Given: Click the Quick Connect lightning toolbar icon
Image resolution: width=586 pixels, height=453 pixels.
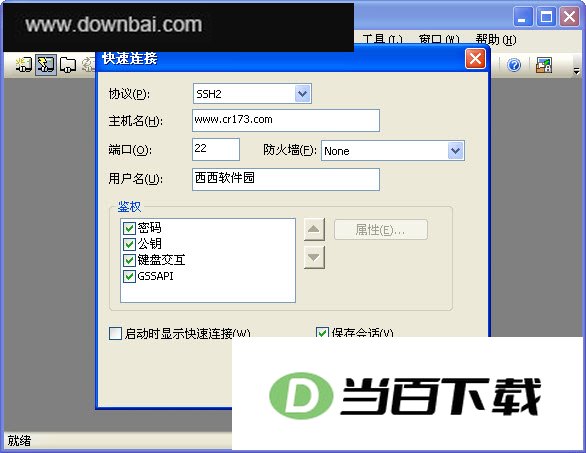Looking at the screenshot, I should click(46, 65).
